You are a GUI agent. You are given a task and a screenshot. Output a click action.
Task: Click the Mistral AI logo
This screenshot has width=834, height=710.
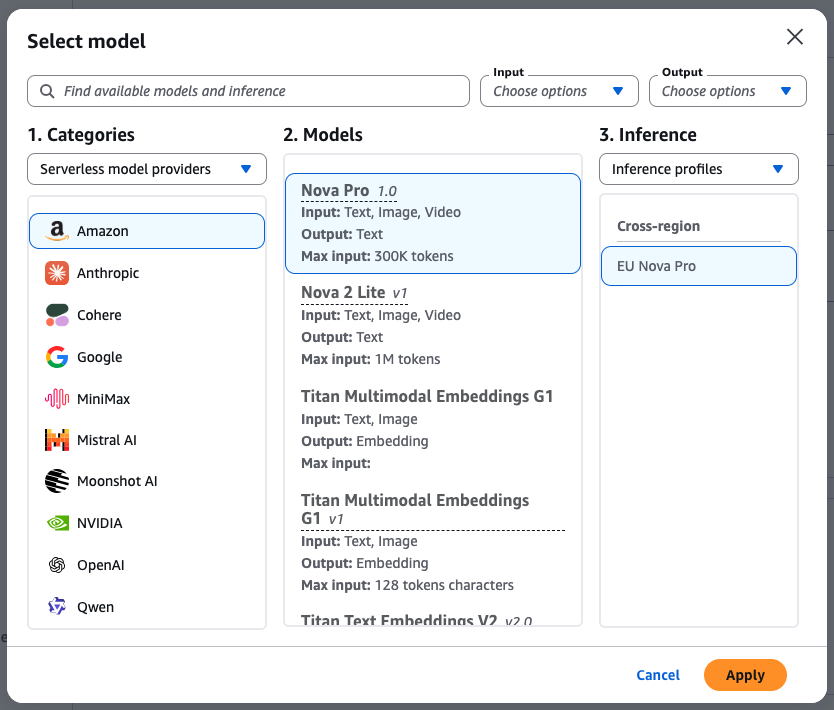click(x=57, y=440)
